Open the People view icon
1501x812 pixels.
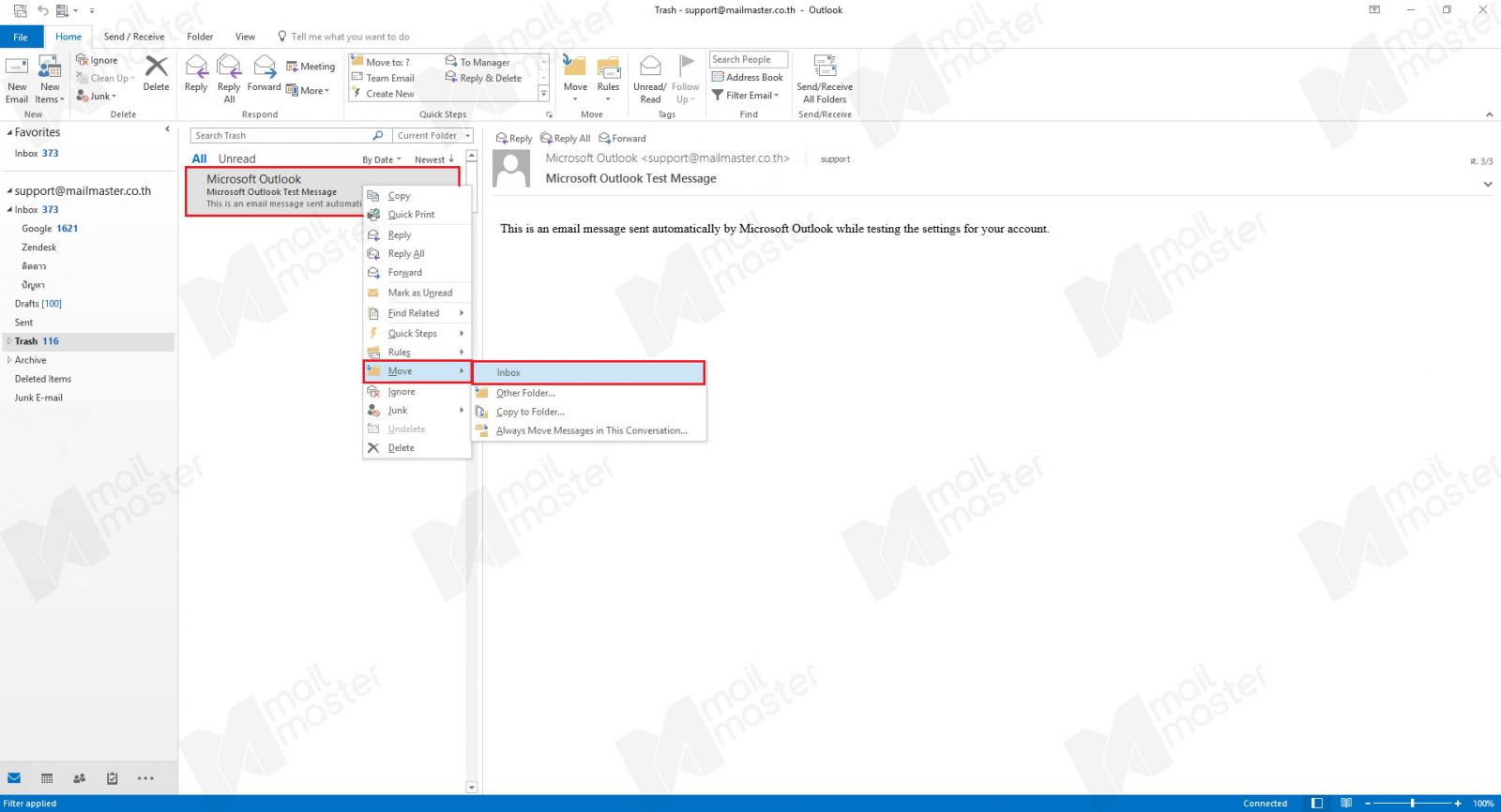pyautogui.click(x=80, y=778)
